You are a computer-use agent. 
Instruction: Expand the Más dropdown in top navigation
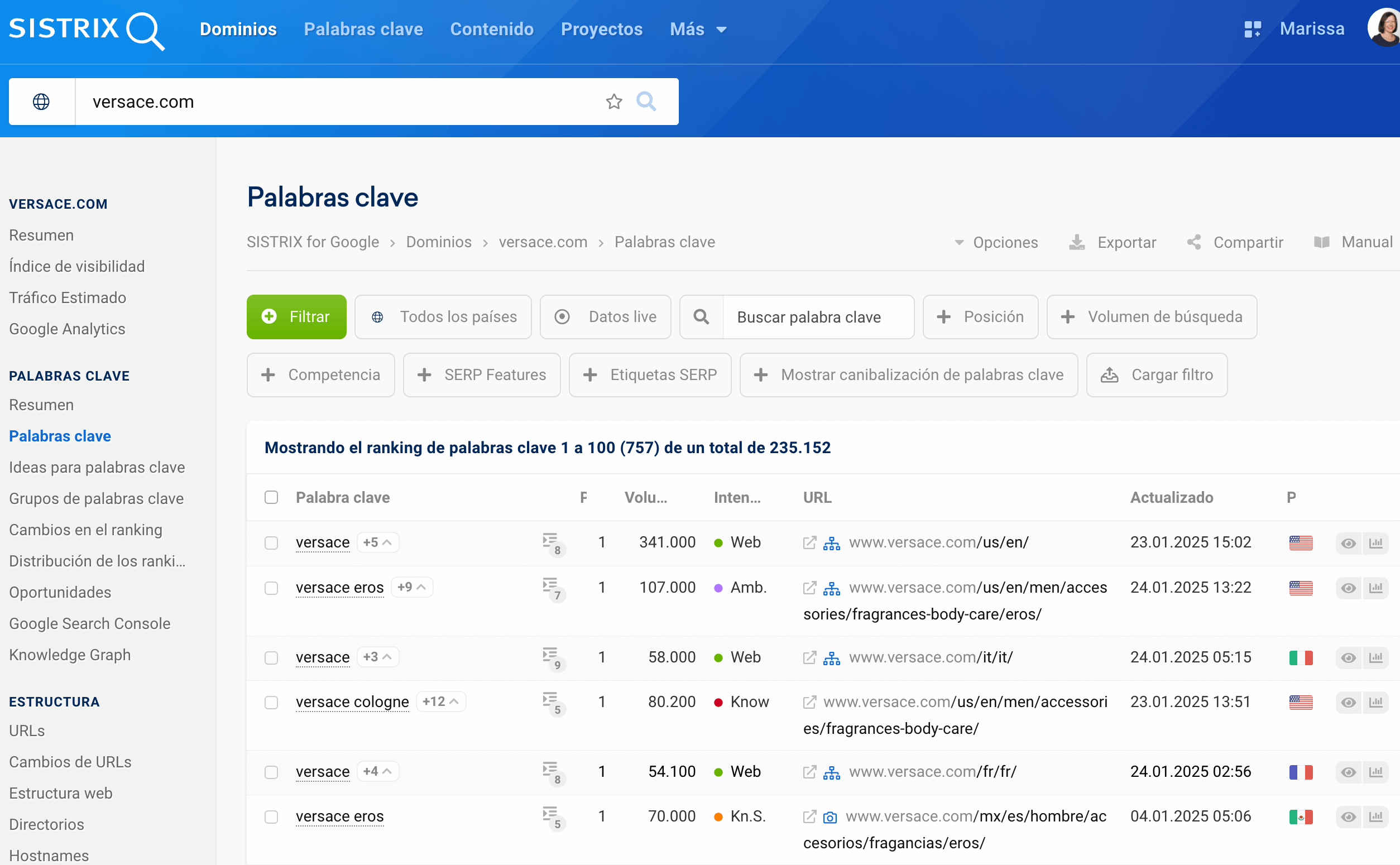698,29
